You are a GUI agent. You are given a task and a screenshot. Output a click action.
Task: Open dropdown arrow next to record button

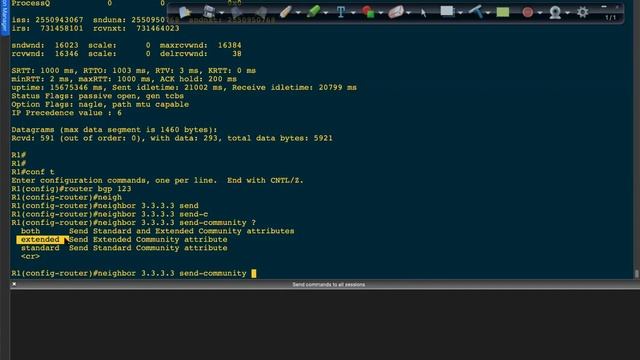click(x=540, y=13)
